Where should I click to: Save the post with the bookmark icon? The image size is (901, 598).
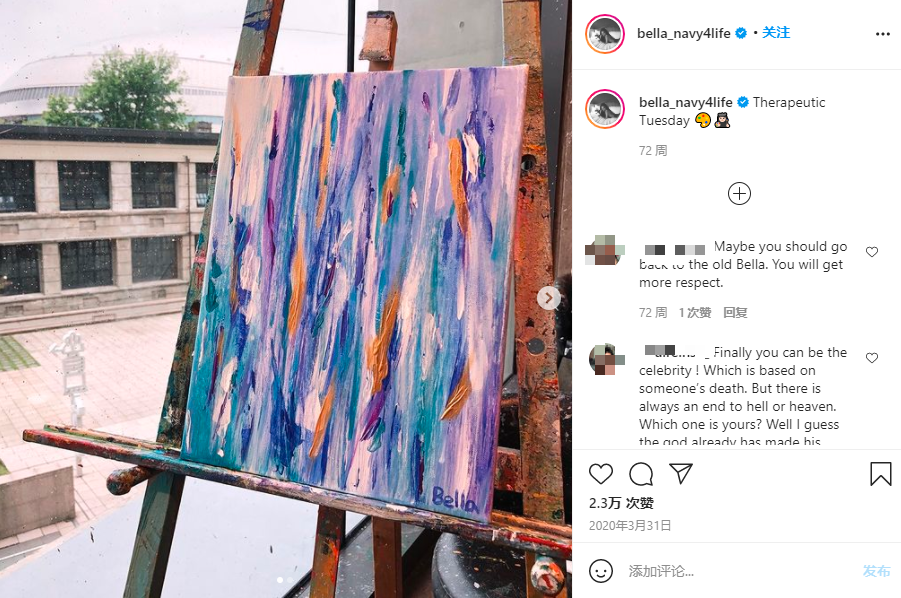(x=880, y=474)
